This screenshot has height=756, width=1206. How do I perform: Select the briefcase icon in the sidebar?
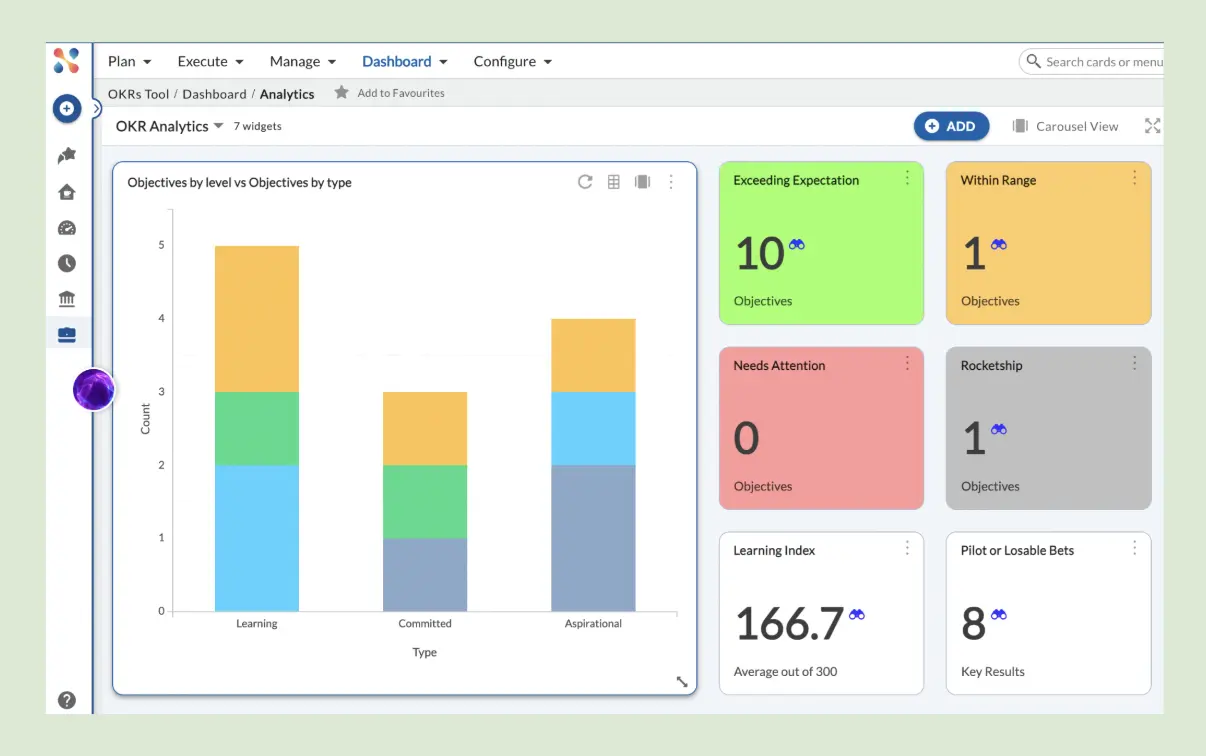66,334
